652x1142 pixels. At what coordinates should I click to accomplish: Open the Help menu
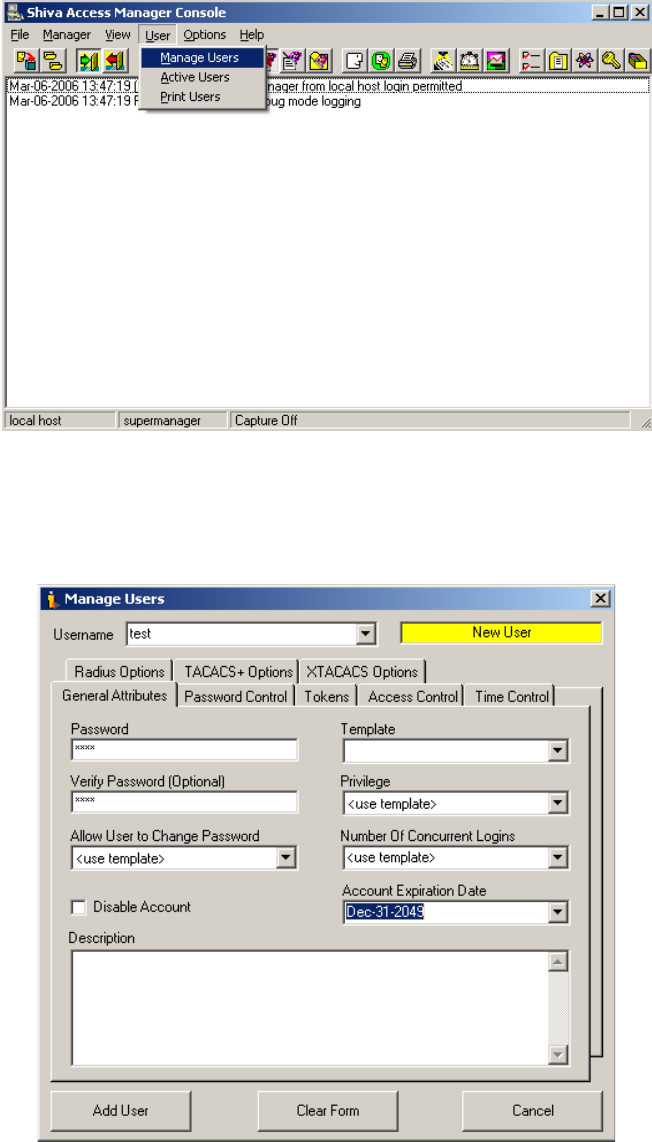[x=251, y=34]
